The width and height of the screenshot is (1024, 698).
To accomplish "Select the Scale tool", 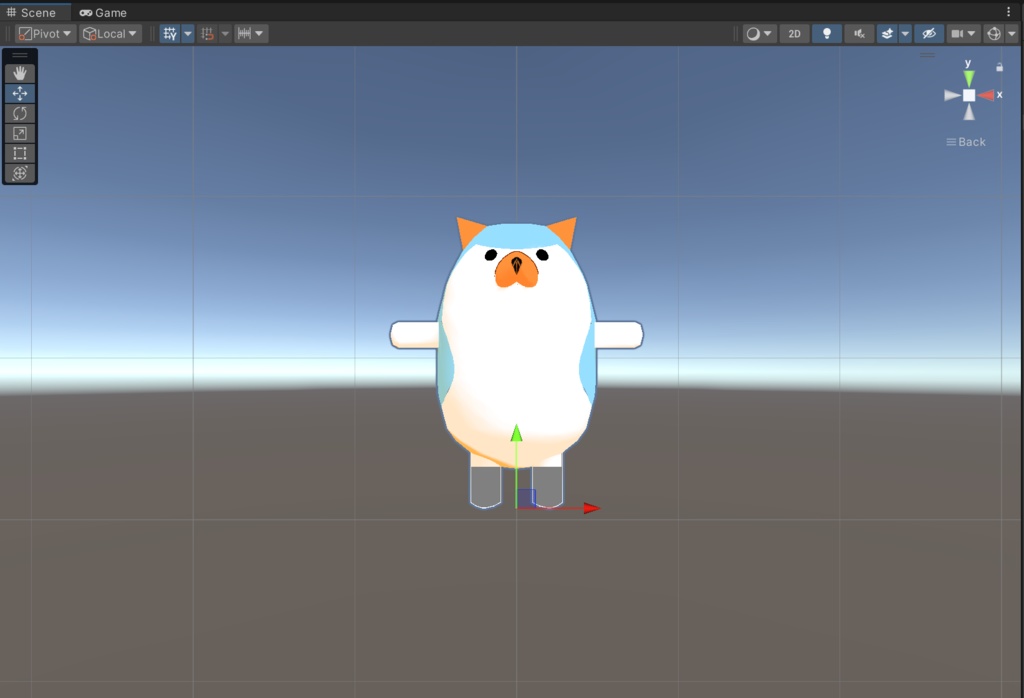I will 20,133.
